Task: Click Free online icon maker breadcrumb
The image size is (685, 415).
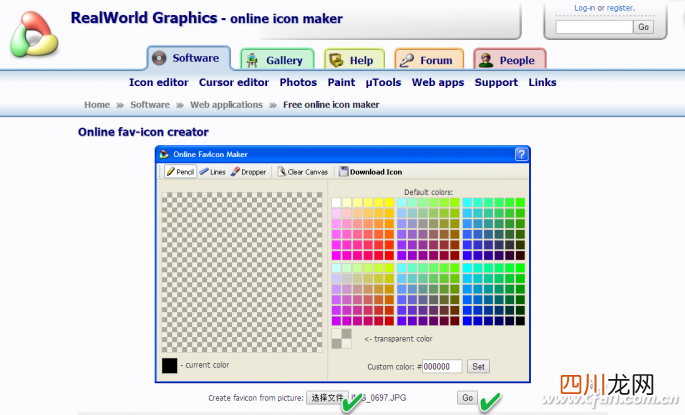Action: (331, 105)
